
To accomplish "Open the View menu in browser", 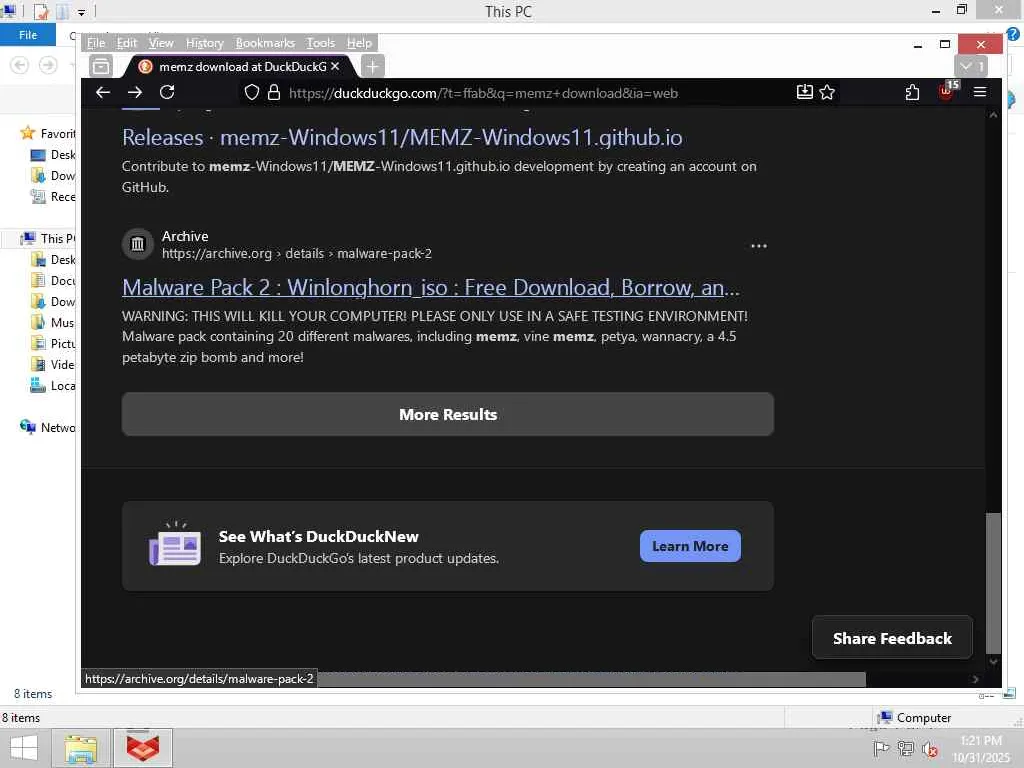I will point(161,43).
